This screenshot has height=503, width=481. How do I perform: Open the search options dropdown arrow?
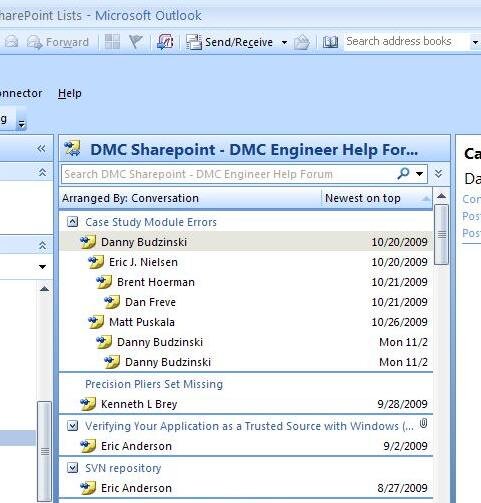(419, 174)
